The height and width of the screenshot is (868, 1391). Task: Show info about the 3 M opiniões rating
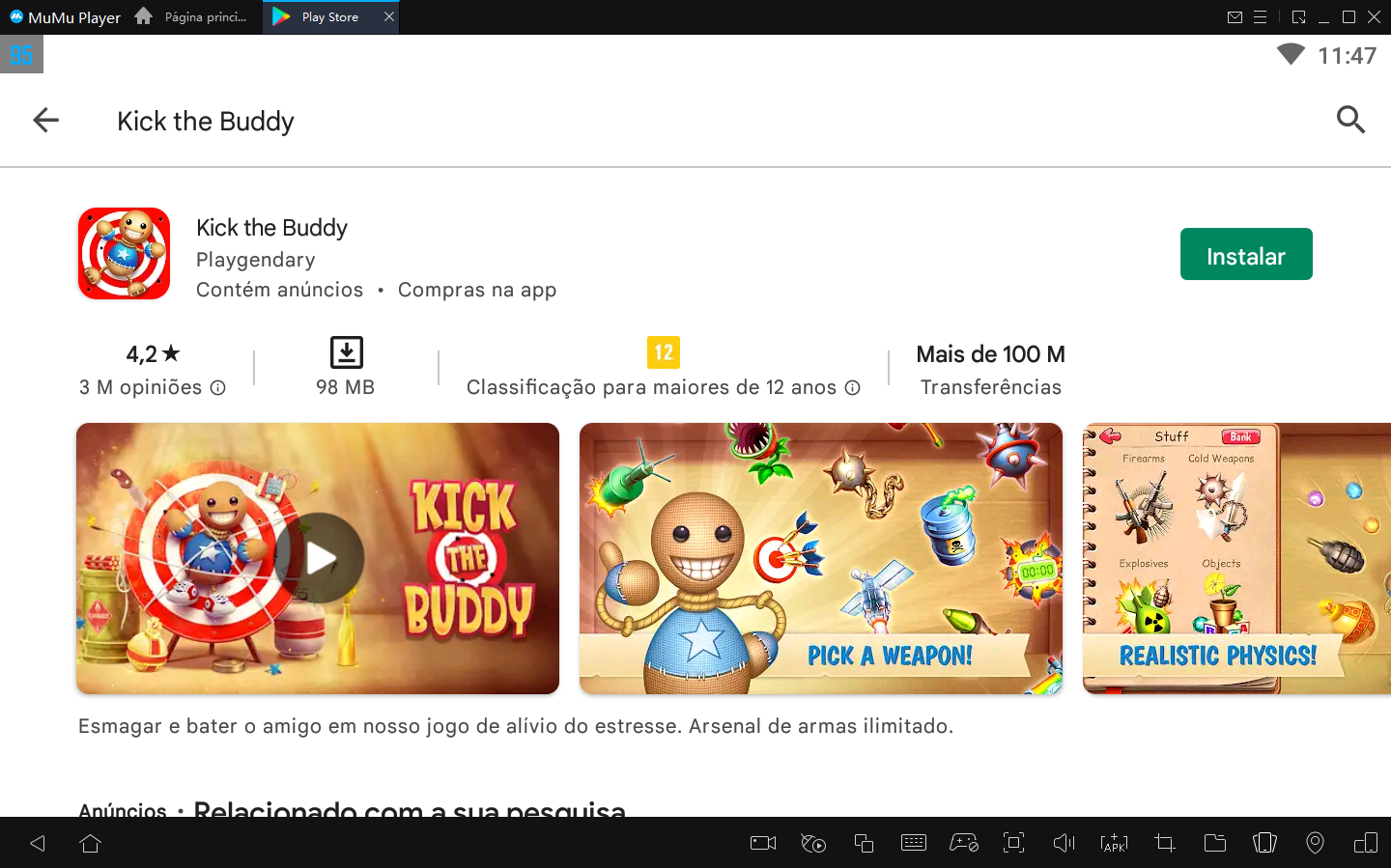click(x=218, y=388)
